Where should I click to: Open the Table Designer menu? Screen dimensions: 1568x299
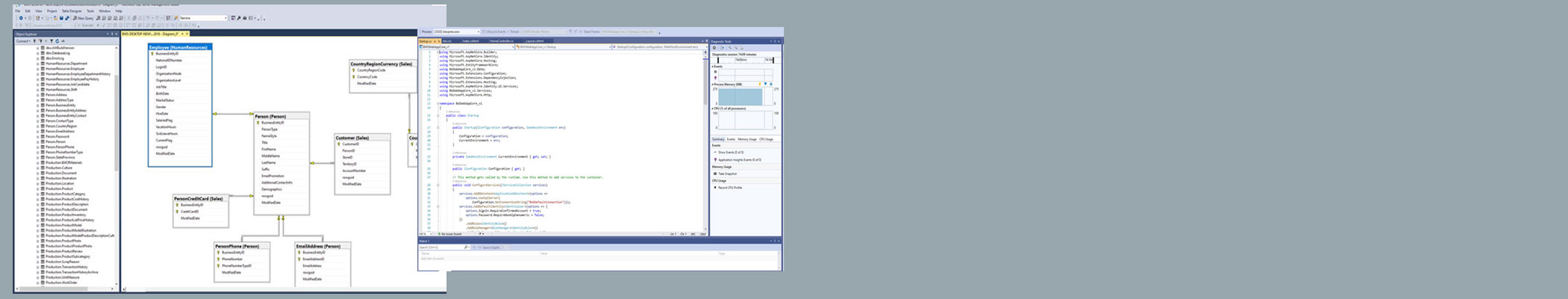click(x=72, y=11)
